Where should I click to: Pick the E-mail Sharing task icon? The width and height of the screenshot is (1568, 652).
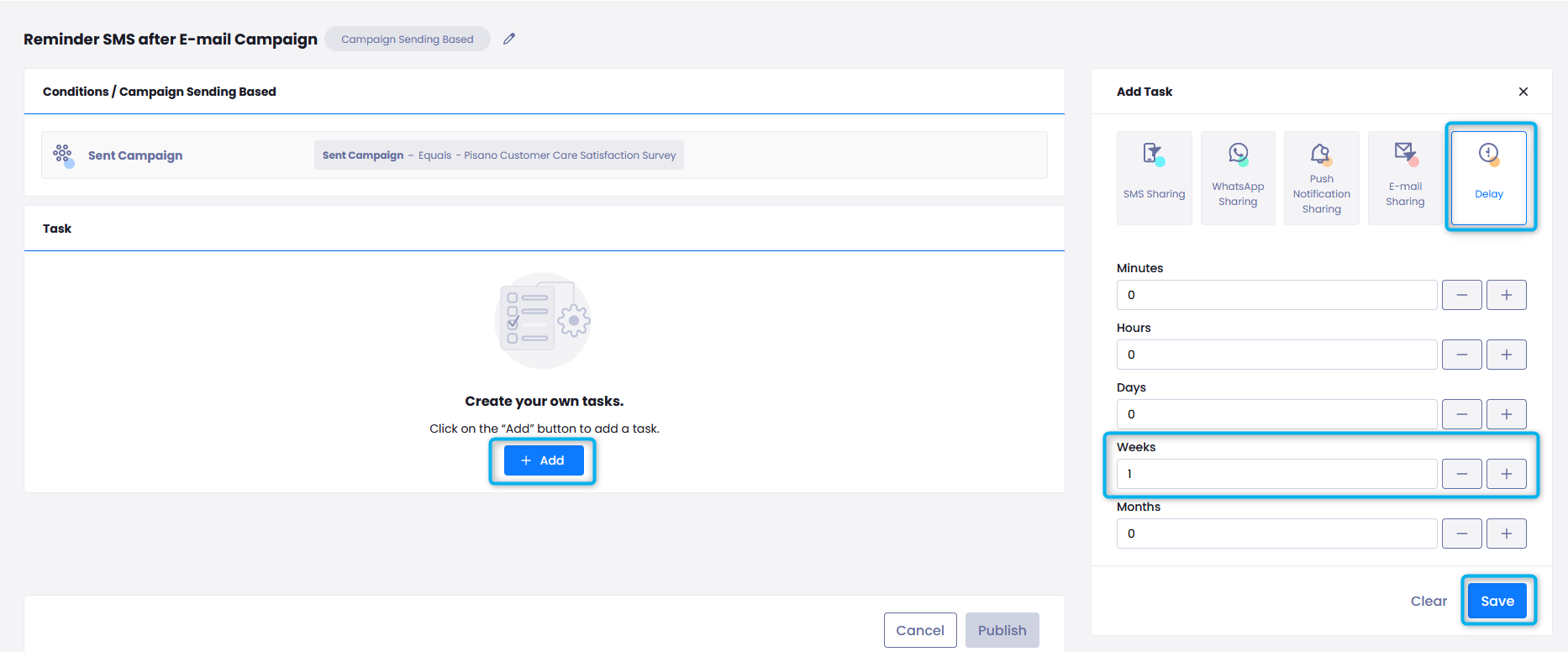[1405, 177]
